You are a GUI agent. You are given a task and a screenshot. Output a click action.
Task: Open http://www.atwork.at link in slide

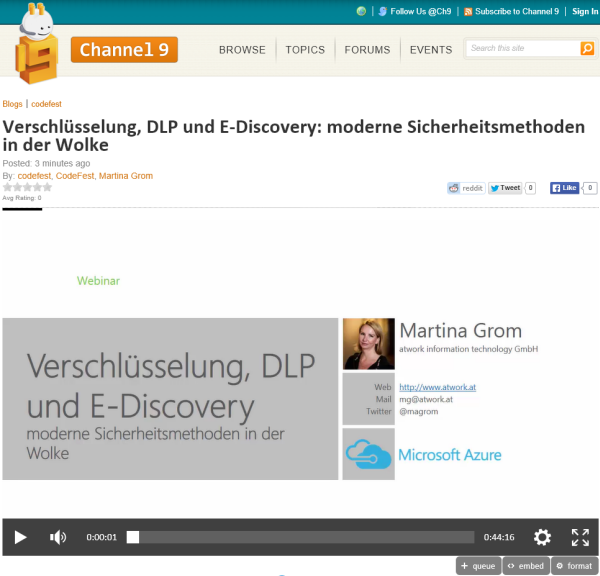point(437,387)
